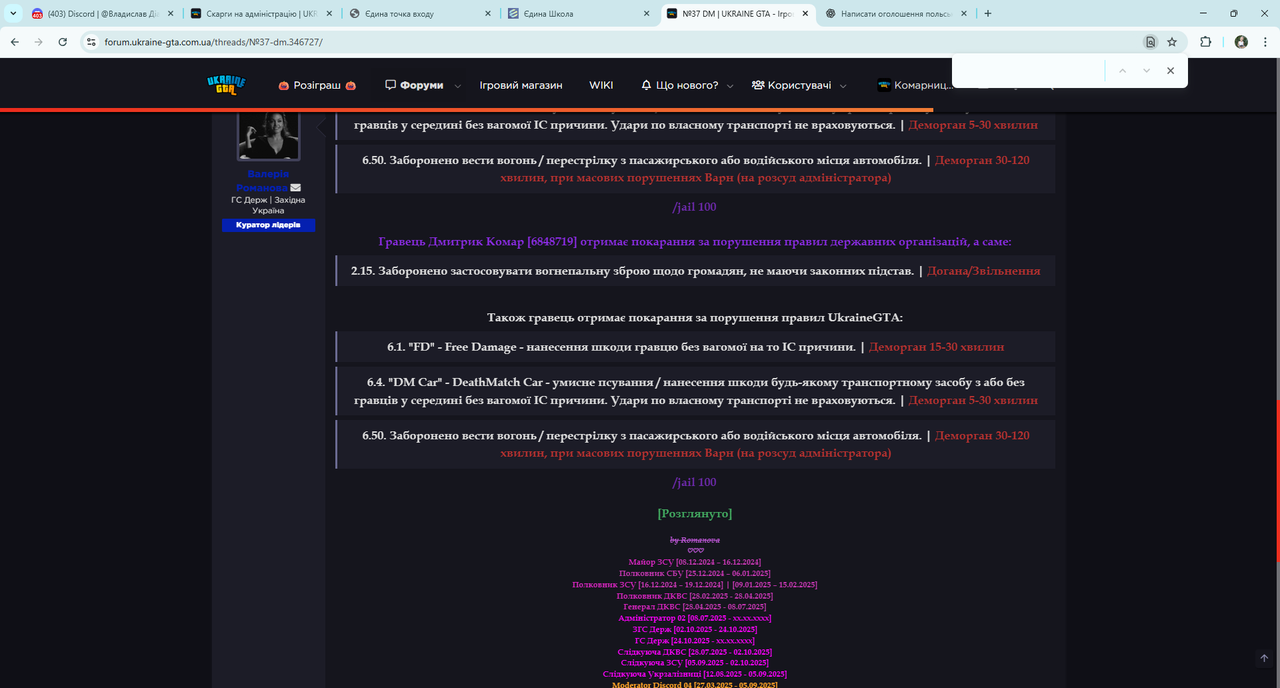Switch to the Єдина Школа tab
The width and height of the screenshot is (1280, 688).
coord(578,14)
